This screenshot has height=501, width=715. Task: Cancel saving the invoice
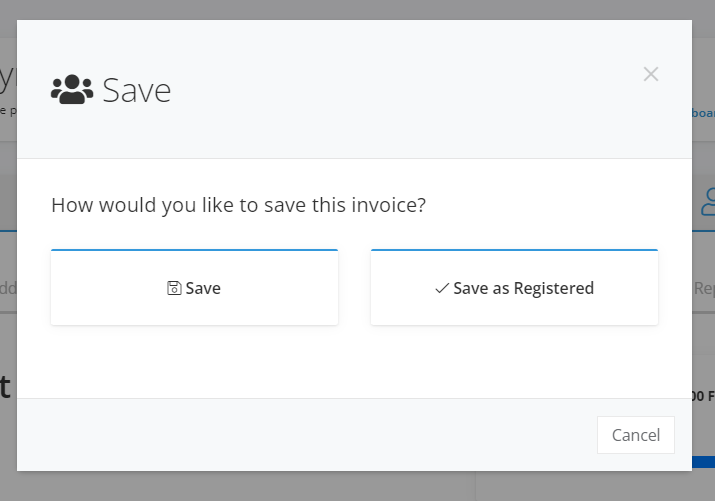coord(636,435)
